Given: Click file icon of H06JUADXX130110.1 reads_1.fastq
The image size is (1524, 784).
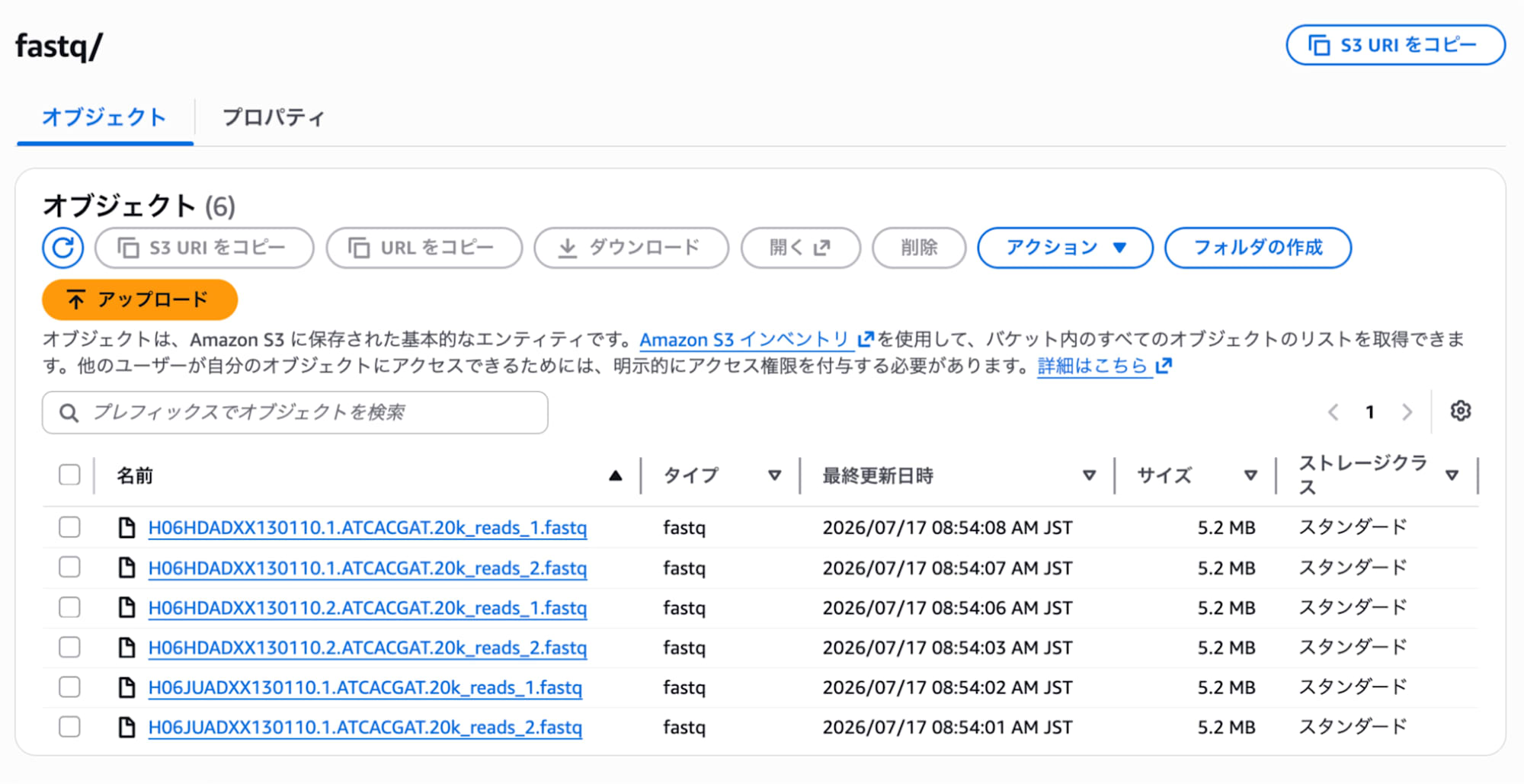Looking at the screenshot, I should [x=127, y=687].
